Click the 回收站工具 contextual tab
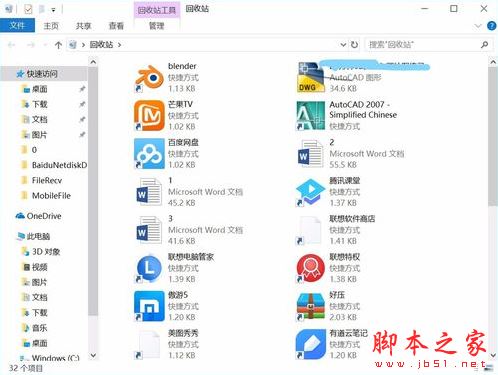Viewport: 498px width, 375px height. point(157,10)
